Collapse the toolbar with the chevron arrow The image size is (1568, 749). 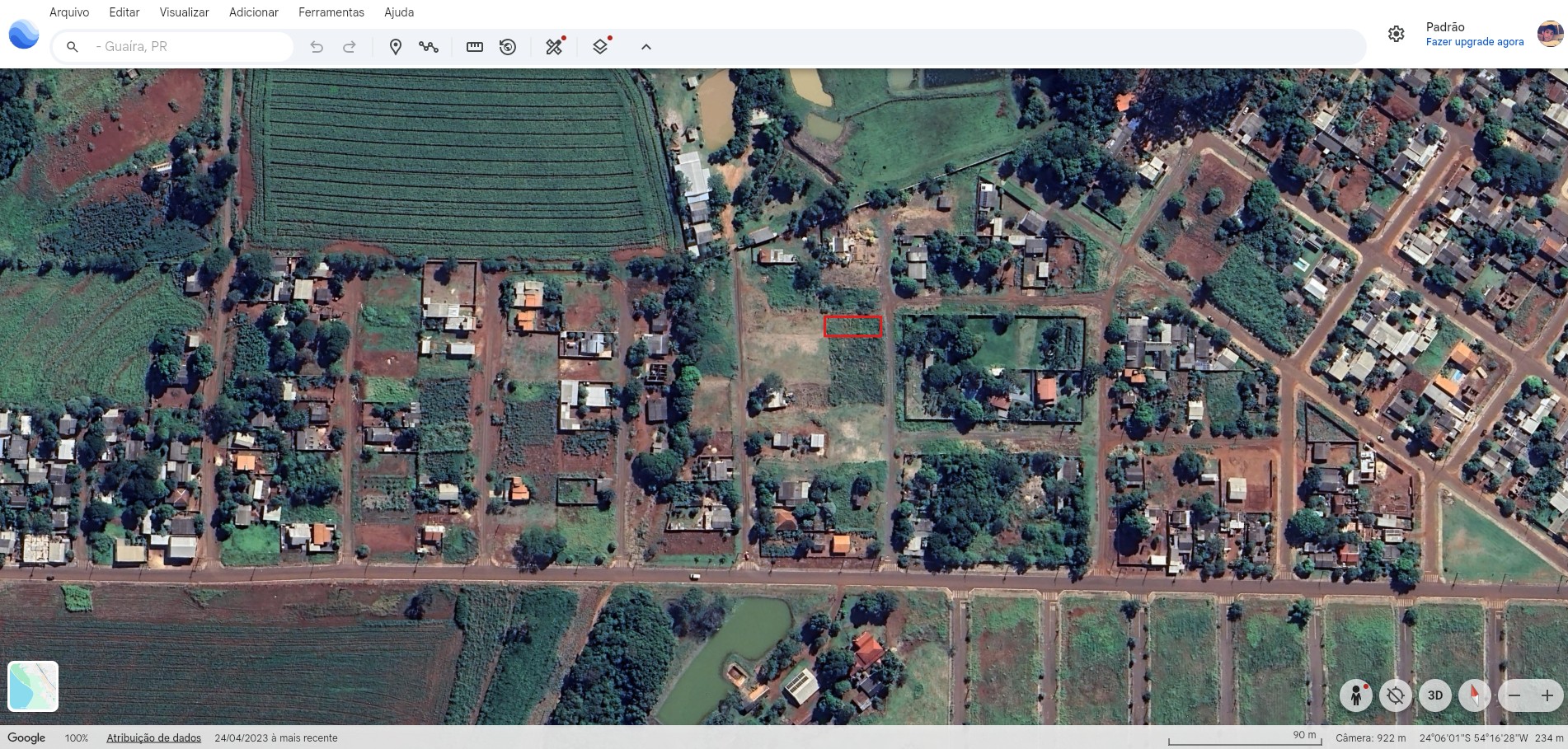[646, 47]
